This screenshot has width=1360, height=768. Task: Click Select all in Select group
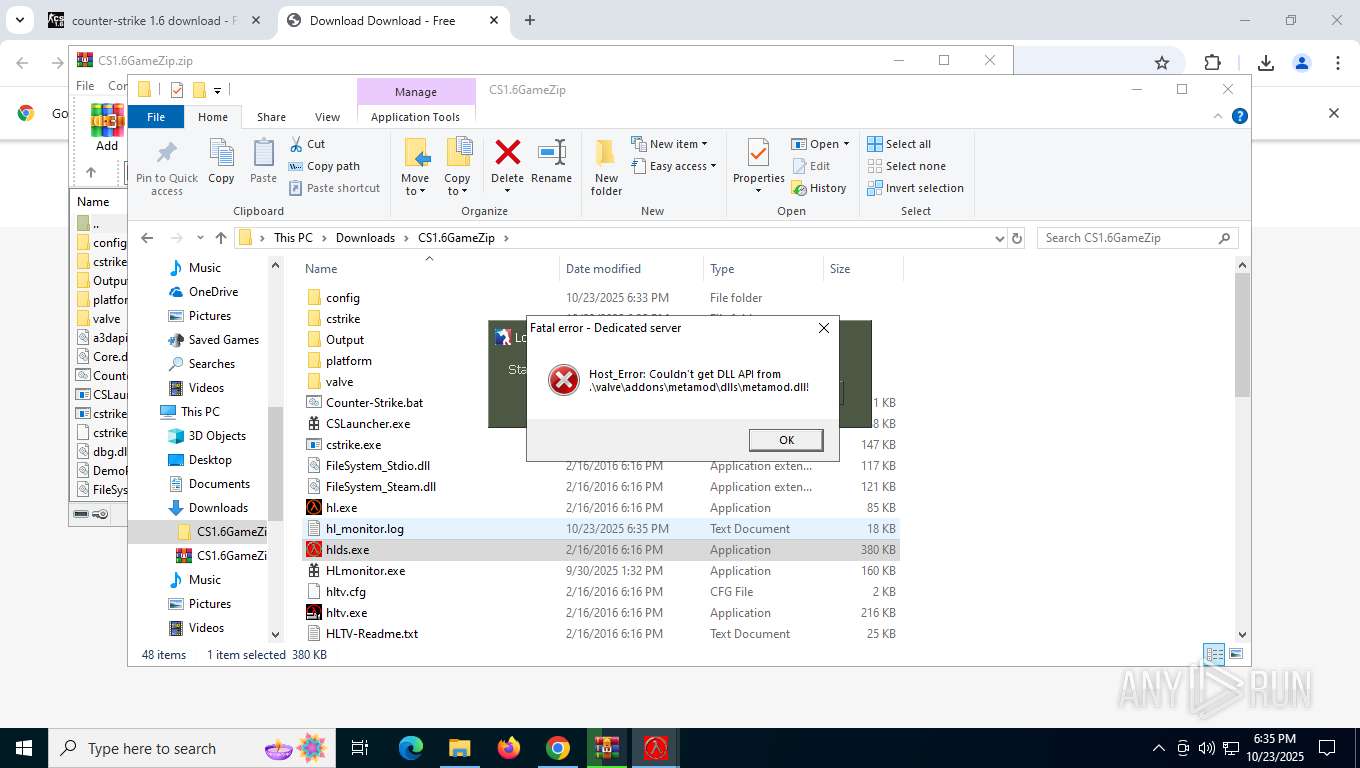point(899,144)
